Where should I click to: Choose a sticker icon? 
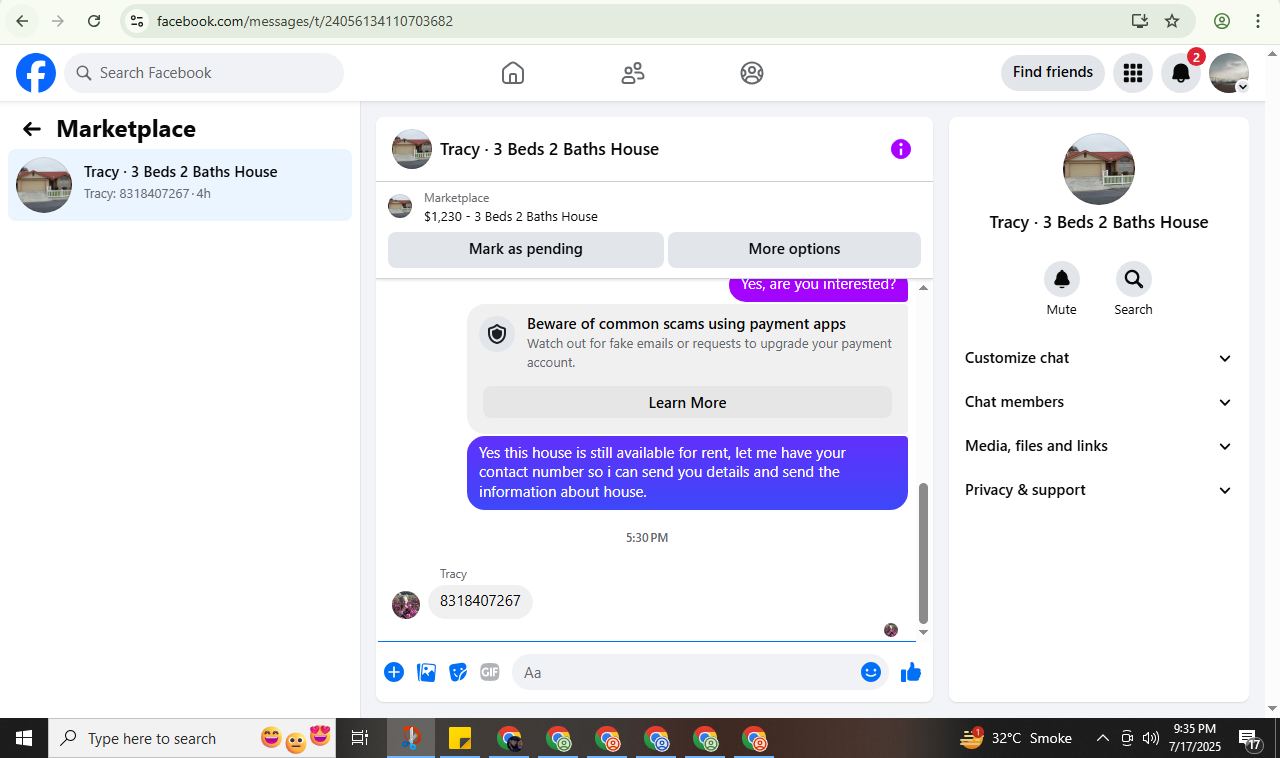pos(458,672)
